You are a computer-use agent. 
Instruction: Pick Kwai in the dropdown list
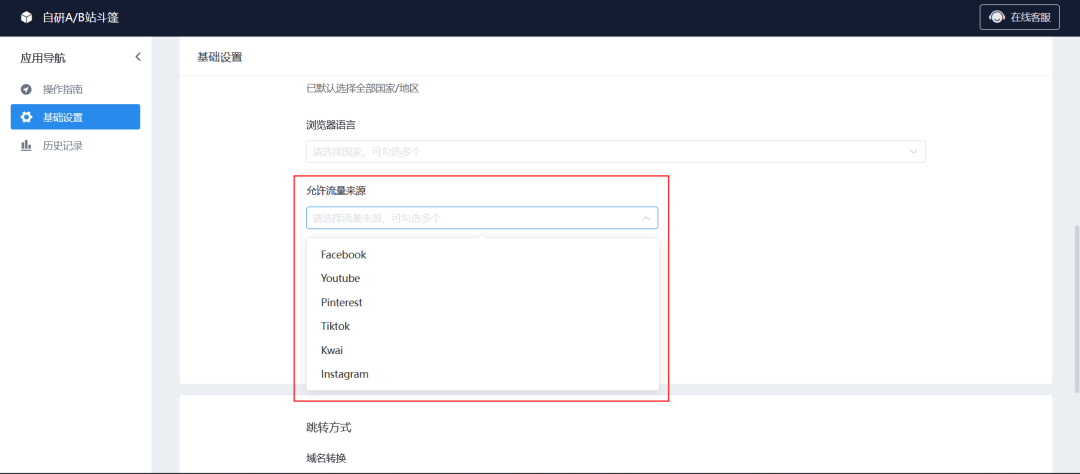483,351
